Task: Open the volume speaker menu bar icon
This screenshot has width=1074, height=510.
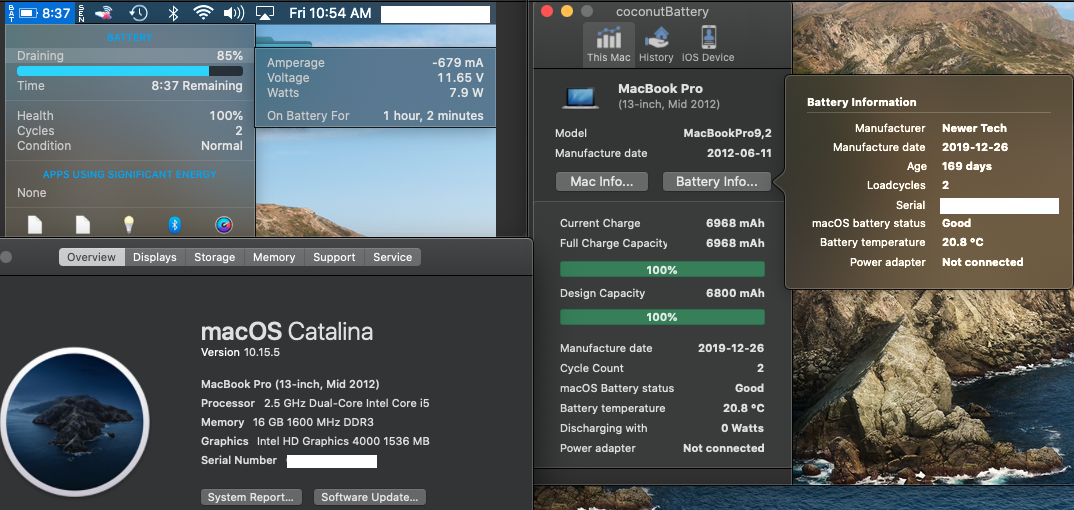Action: 234,12
